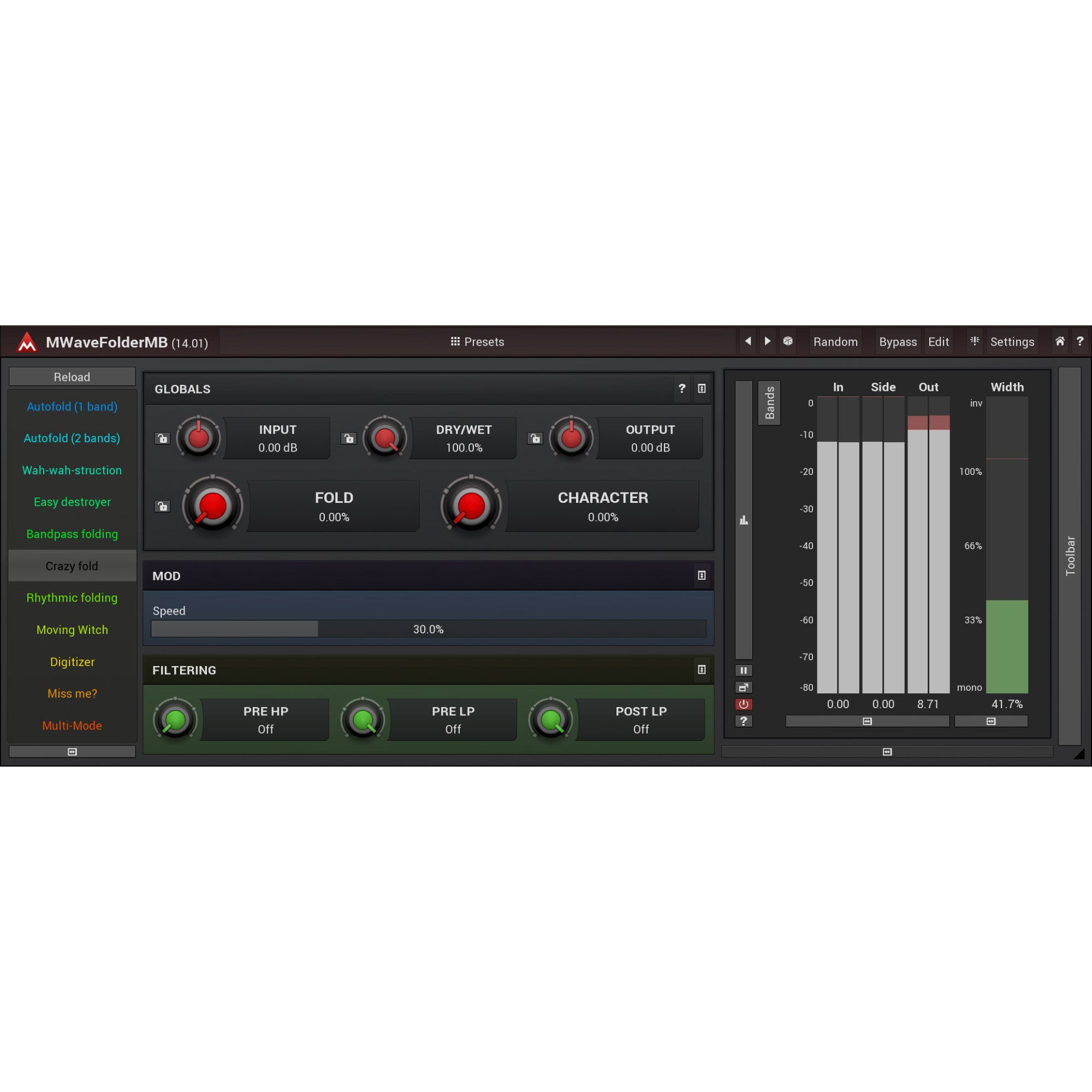Open the vertical Toolbar strip
The height and width of the screenshot is (1092, 1092).
tap(1070, 556)
